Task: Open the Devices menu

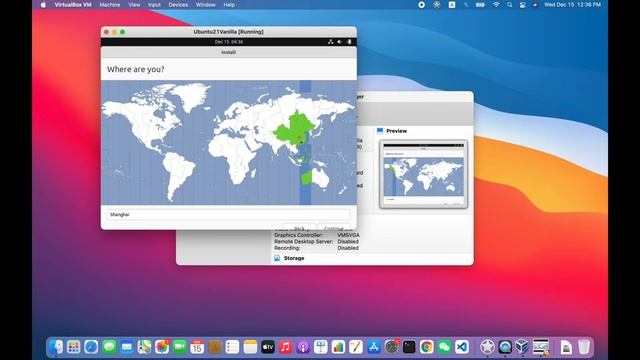Action: point(178,5)
